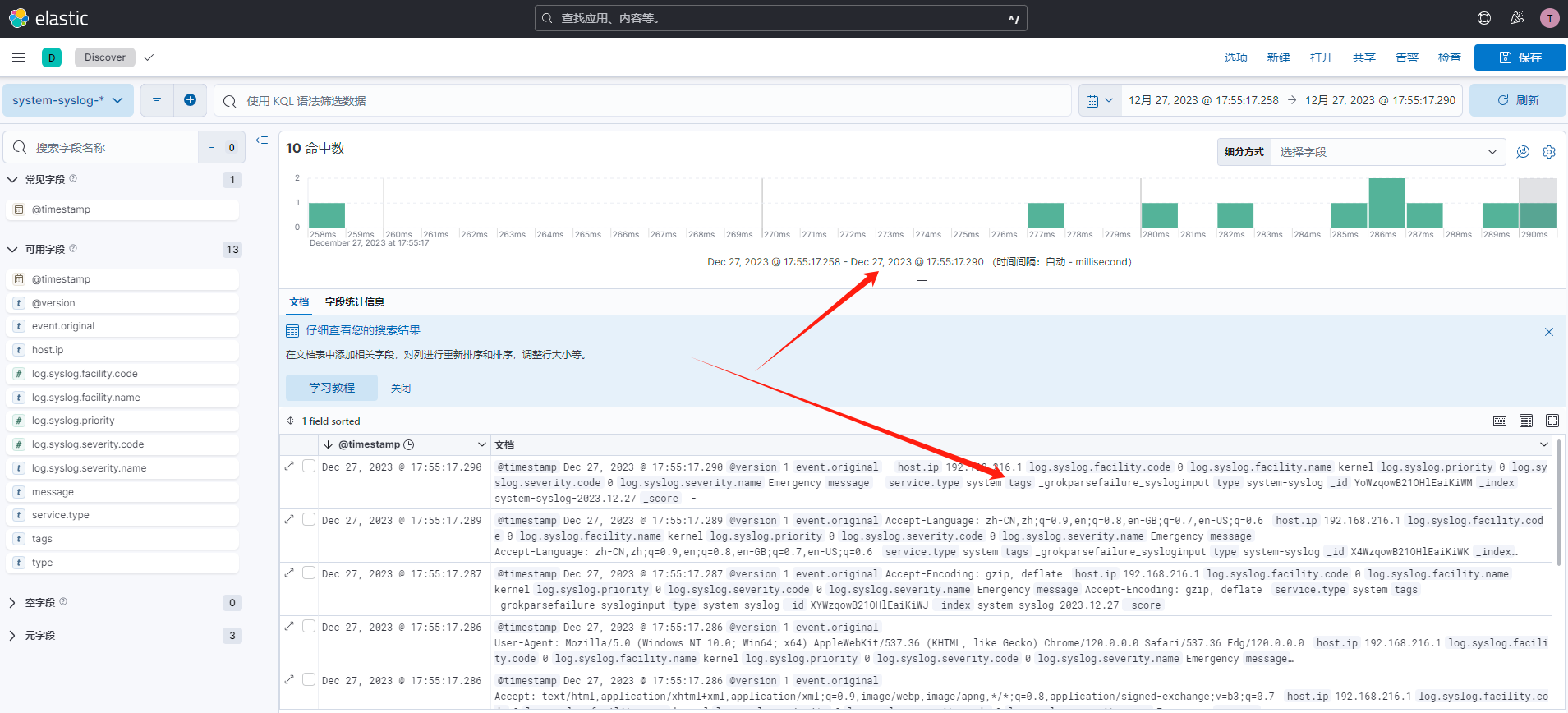Click the global search field
Screen dimensions: 1568x713
(780, 18)
